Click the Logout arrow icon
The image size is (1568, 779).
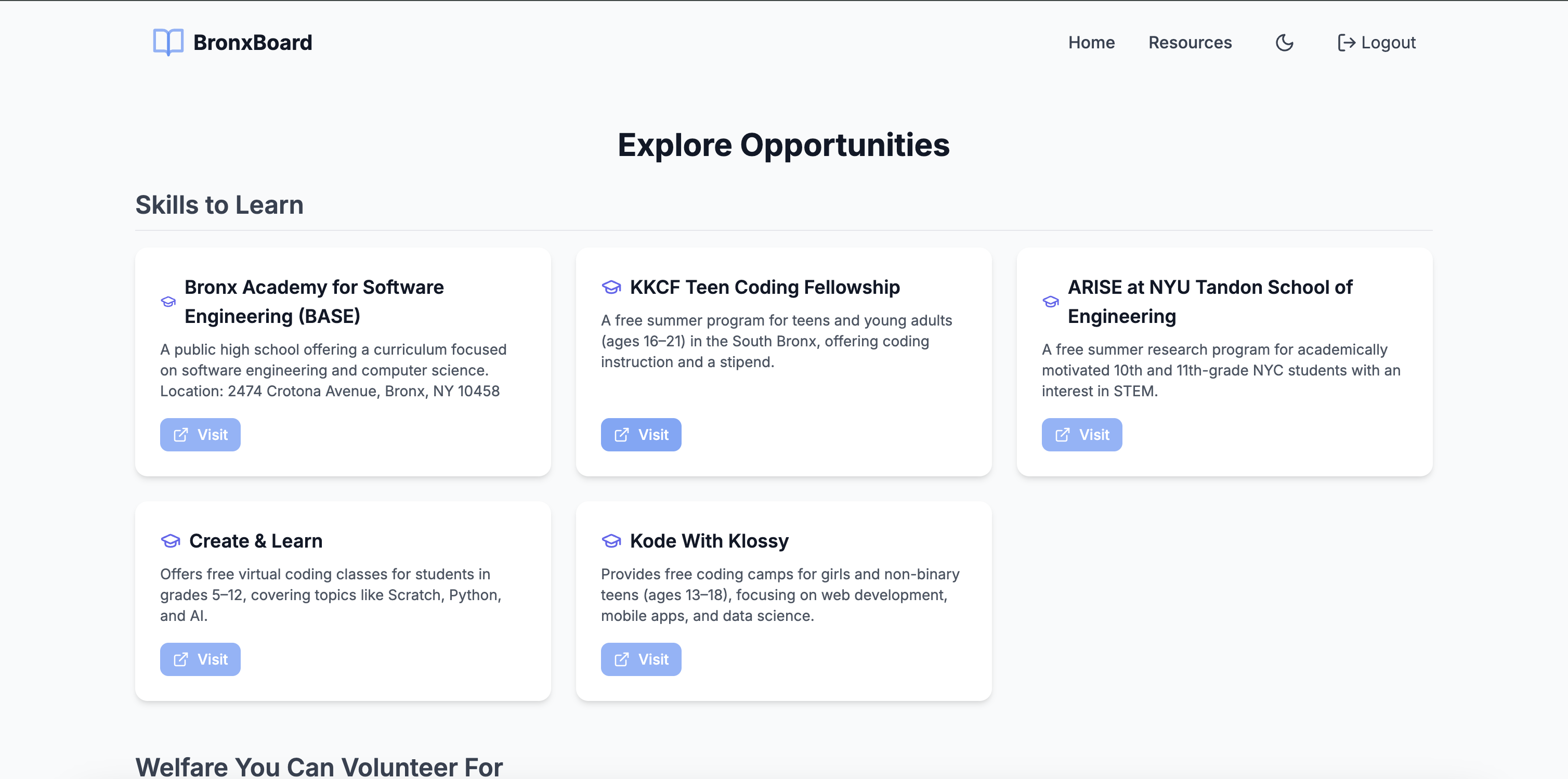point(1346,43)
